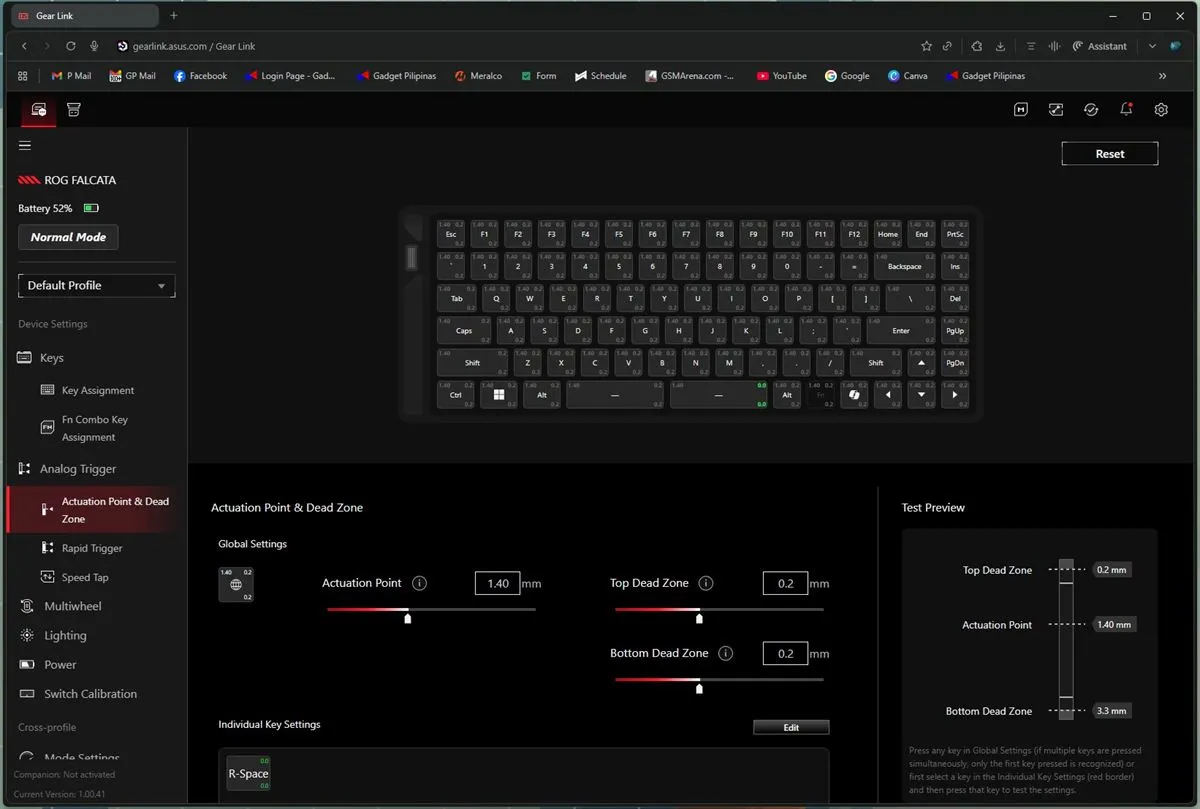Open the Facebook bookmark
Screen dimensions: 1200x809
pos(200,75)
